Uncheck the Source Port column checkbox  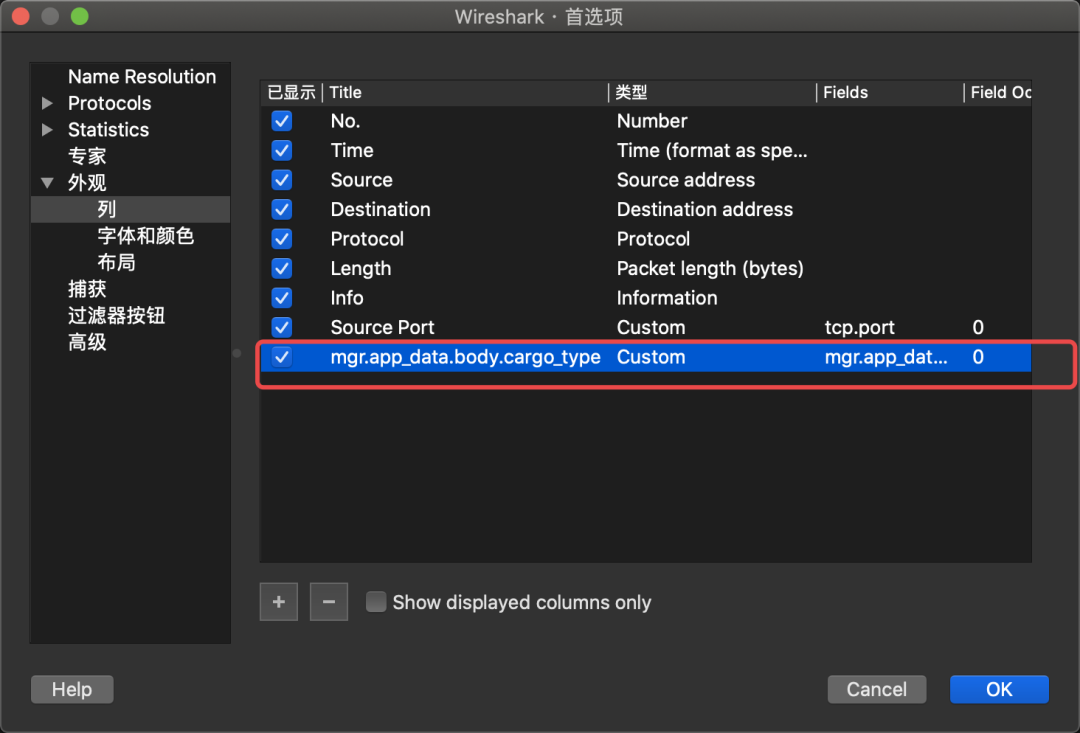point(282,327)
